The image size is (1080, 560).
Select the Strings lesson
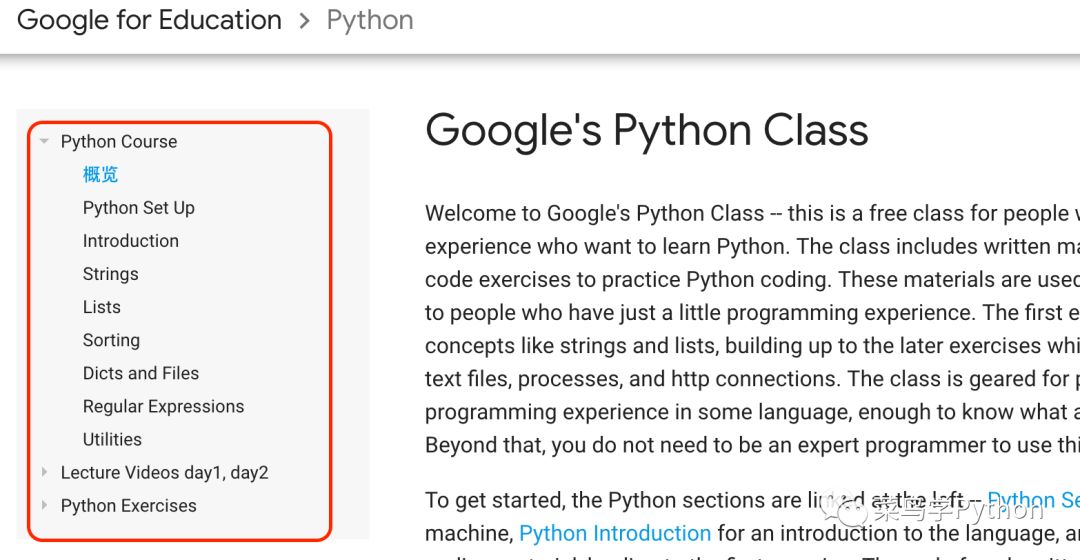110,274
